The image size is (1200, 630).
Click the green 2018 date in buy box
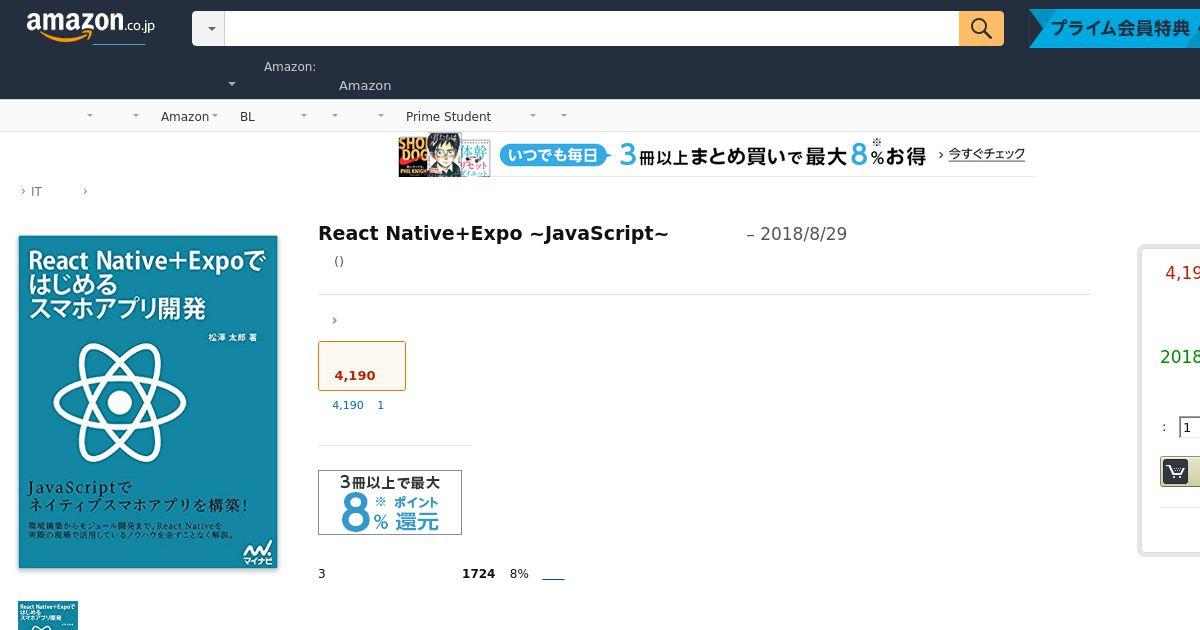click(1180, 357)
